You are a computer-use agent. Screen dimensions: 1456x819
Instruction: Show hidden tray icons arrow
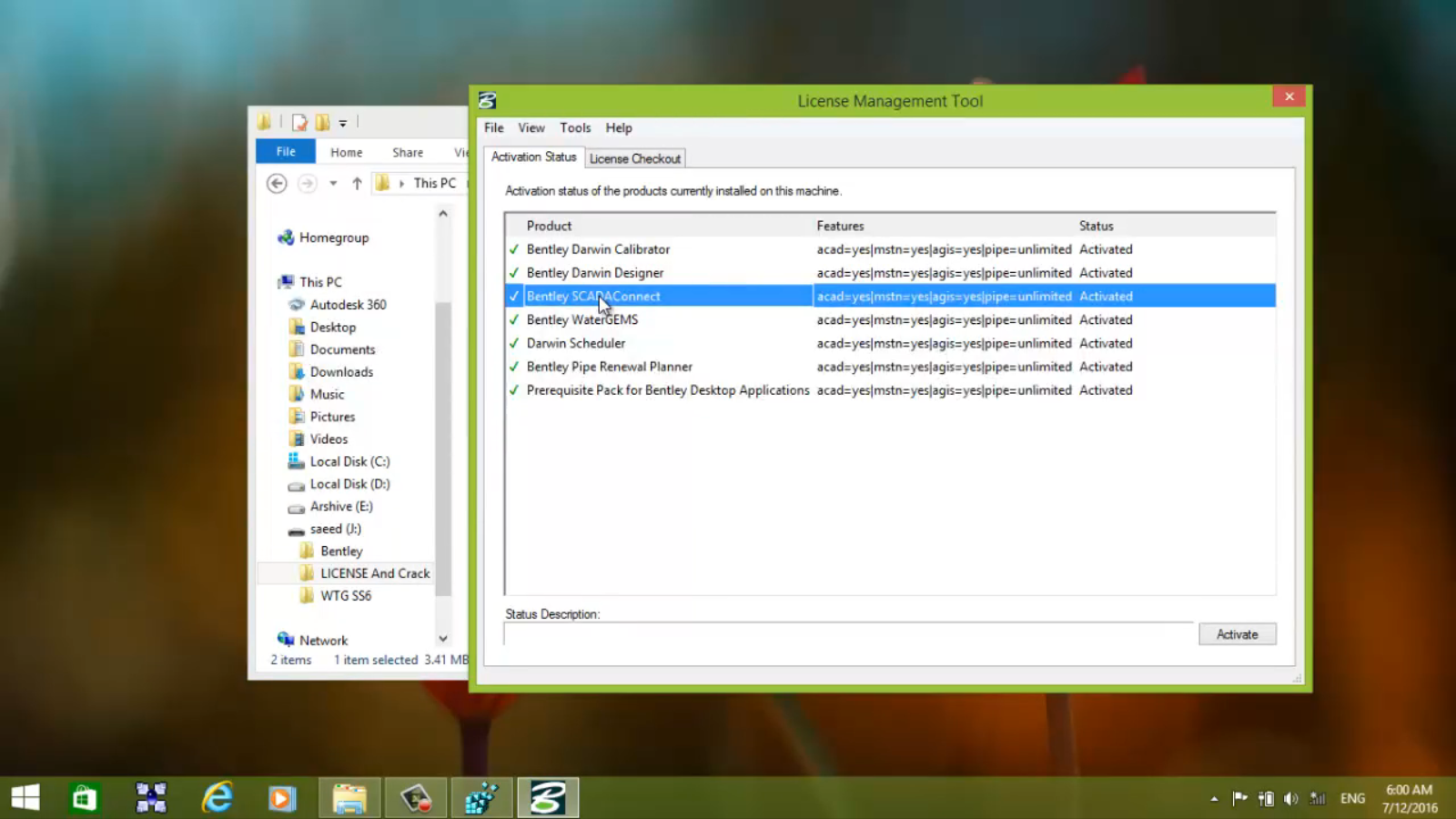pyautogui.click(x=1214, y=799)
